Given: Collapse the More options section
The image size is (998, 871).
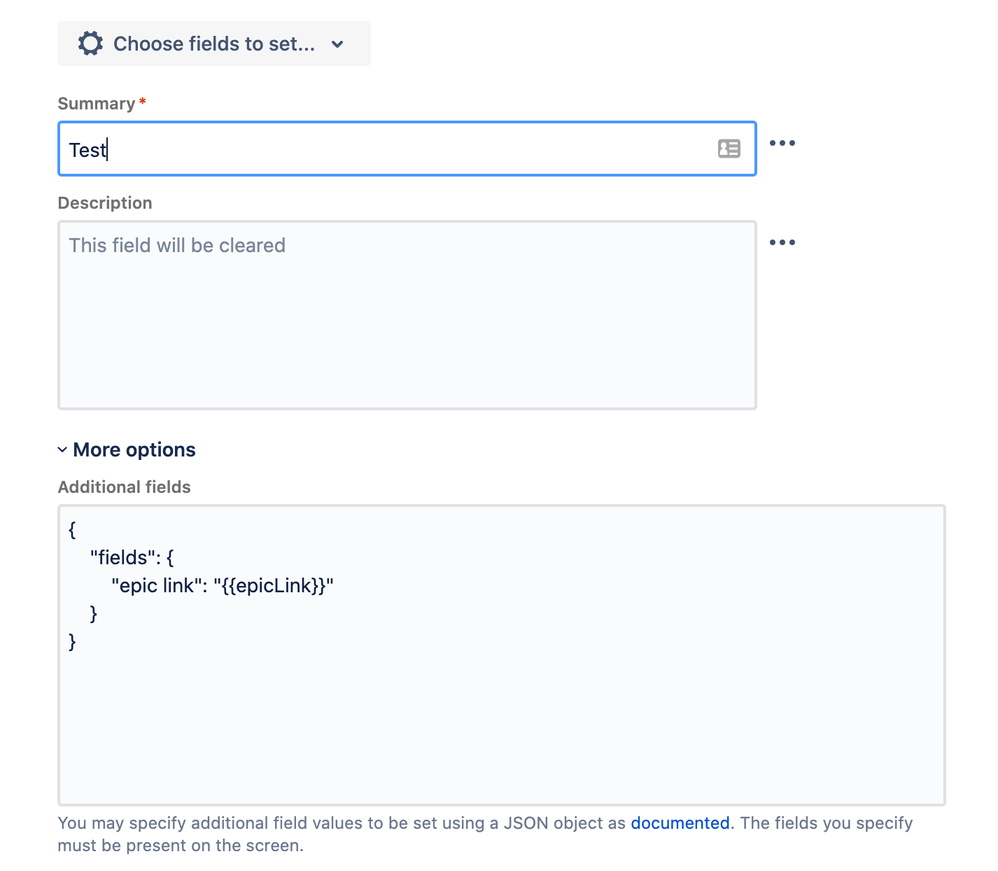Looking at the screenshot, I should [x=127, y=450].
